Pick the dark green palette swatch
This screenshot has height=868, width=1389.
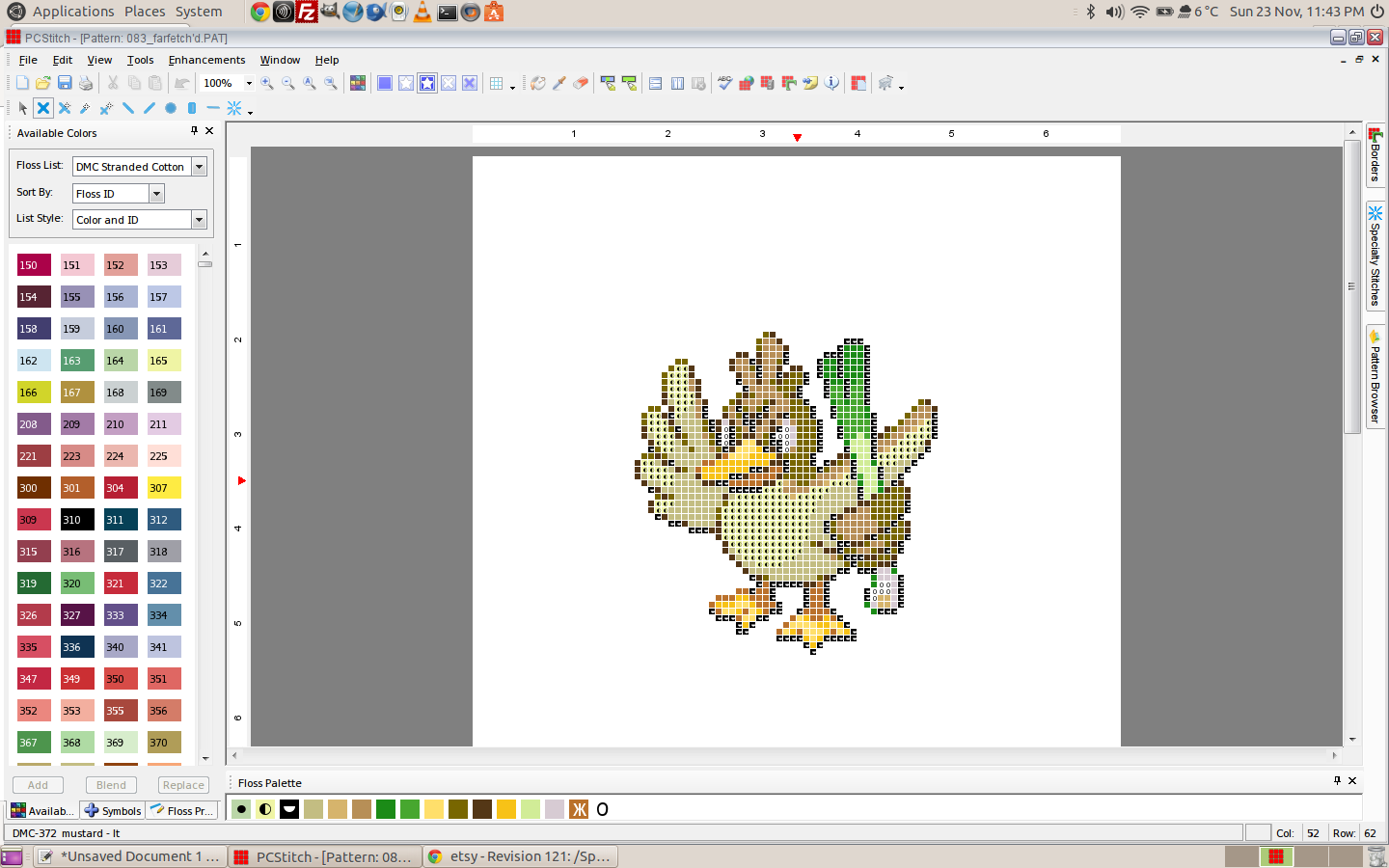386,809
